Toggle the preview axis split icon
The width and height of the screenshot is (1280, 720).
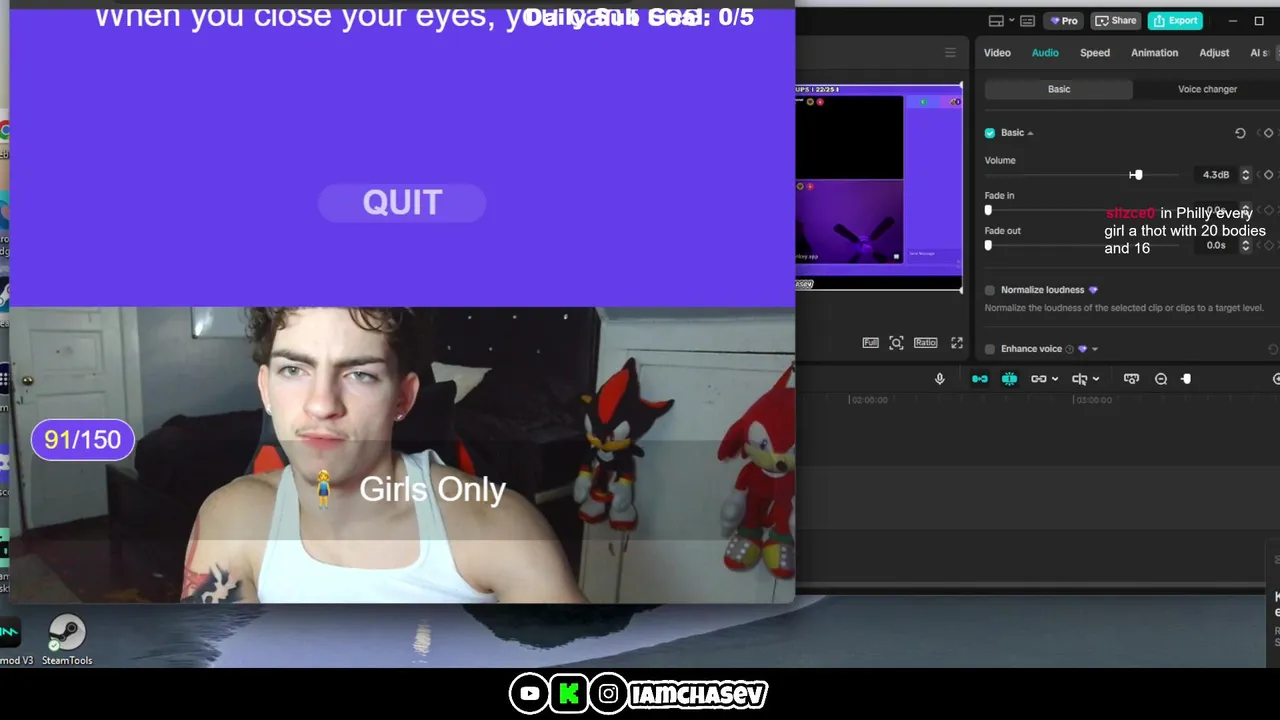(x=1080, y=379)
